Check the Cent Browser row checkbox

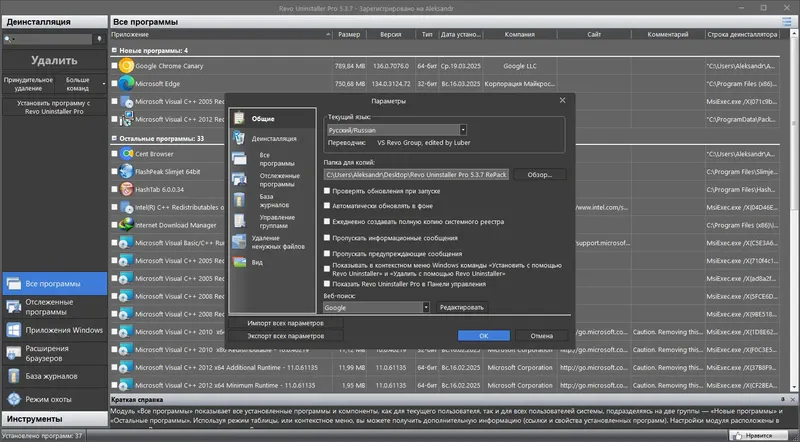114,154
